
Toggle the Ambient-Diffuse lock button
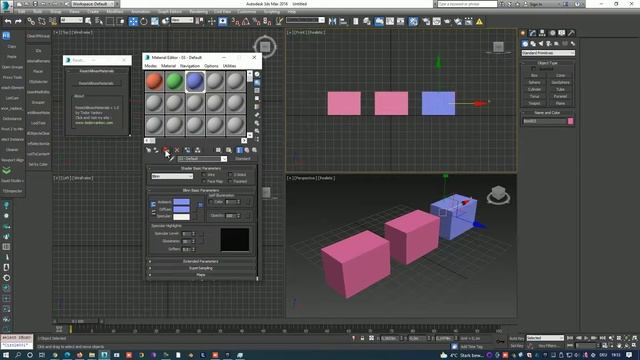click(x=153, y=204)
